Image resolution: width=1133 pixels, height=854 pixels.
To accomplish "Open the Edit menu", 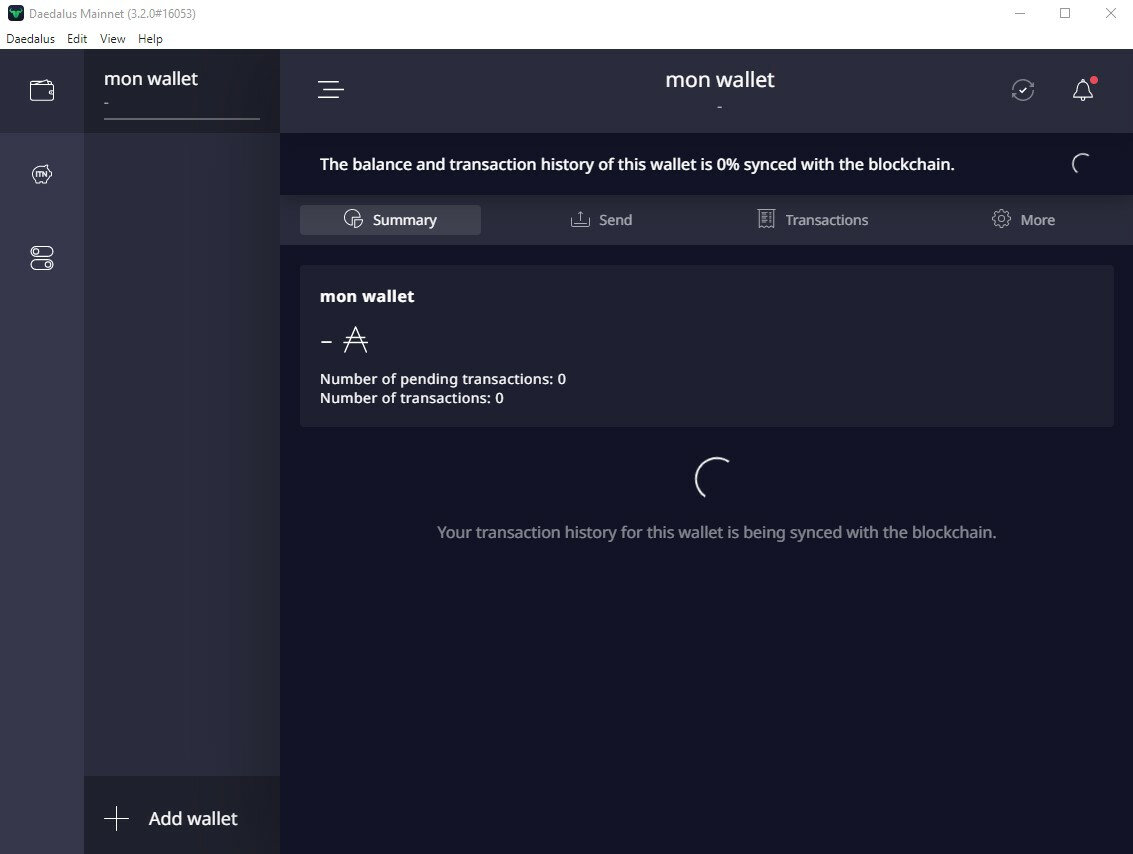I will [77, 39].
